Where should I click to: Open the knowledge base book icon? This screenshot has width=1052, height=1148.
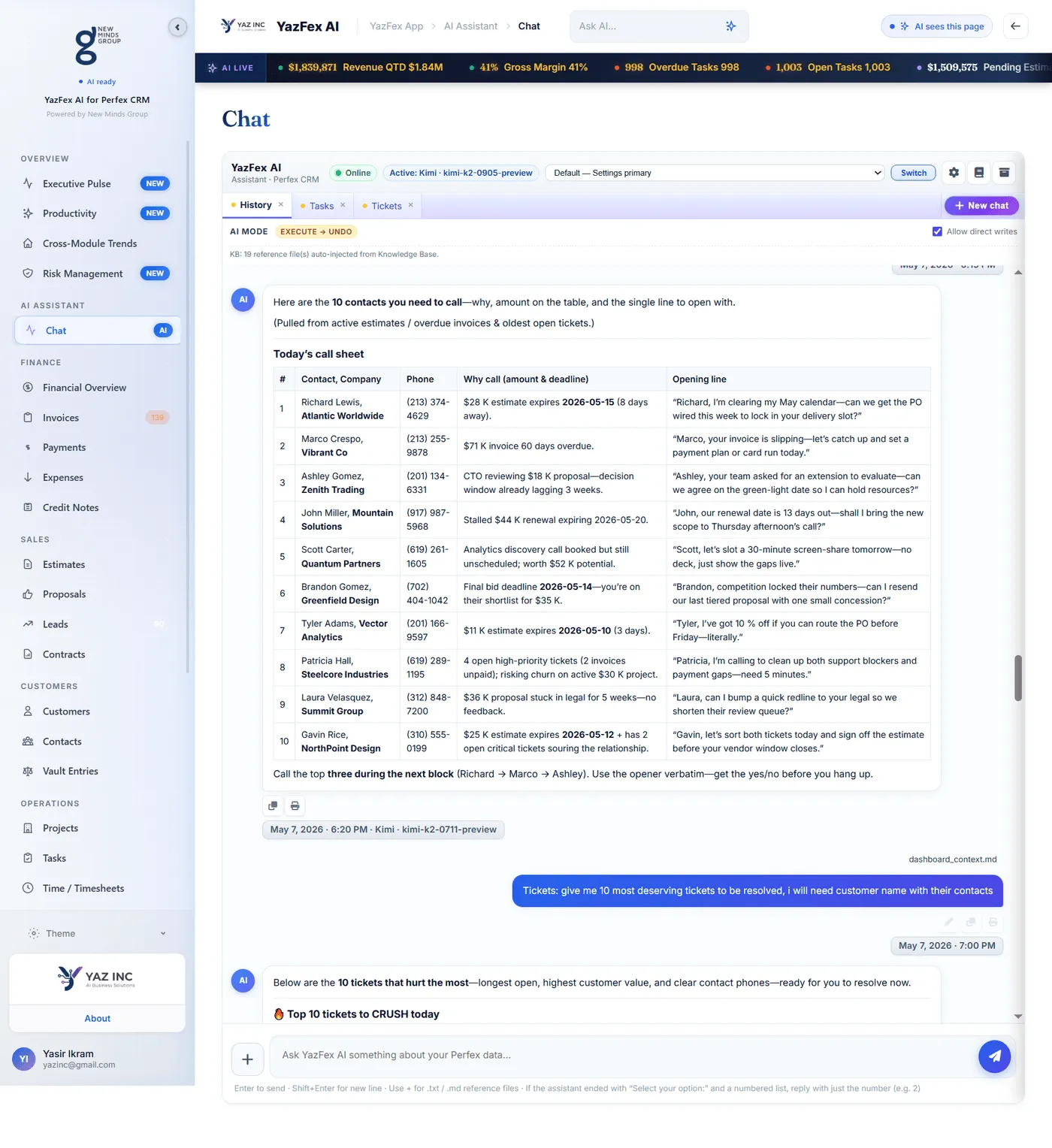pos(978,173)
